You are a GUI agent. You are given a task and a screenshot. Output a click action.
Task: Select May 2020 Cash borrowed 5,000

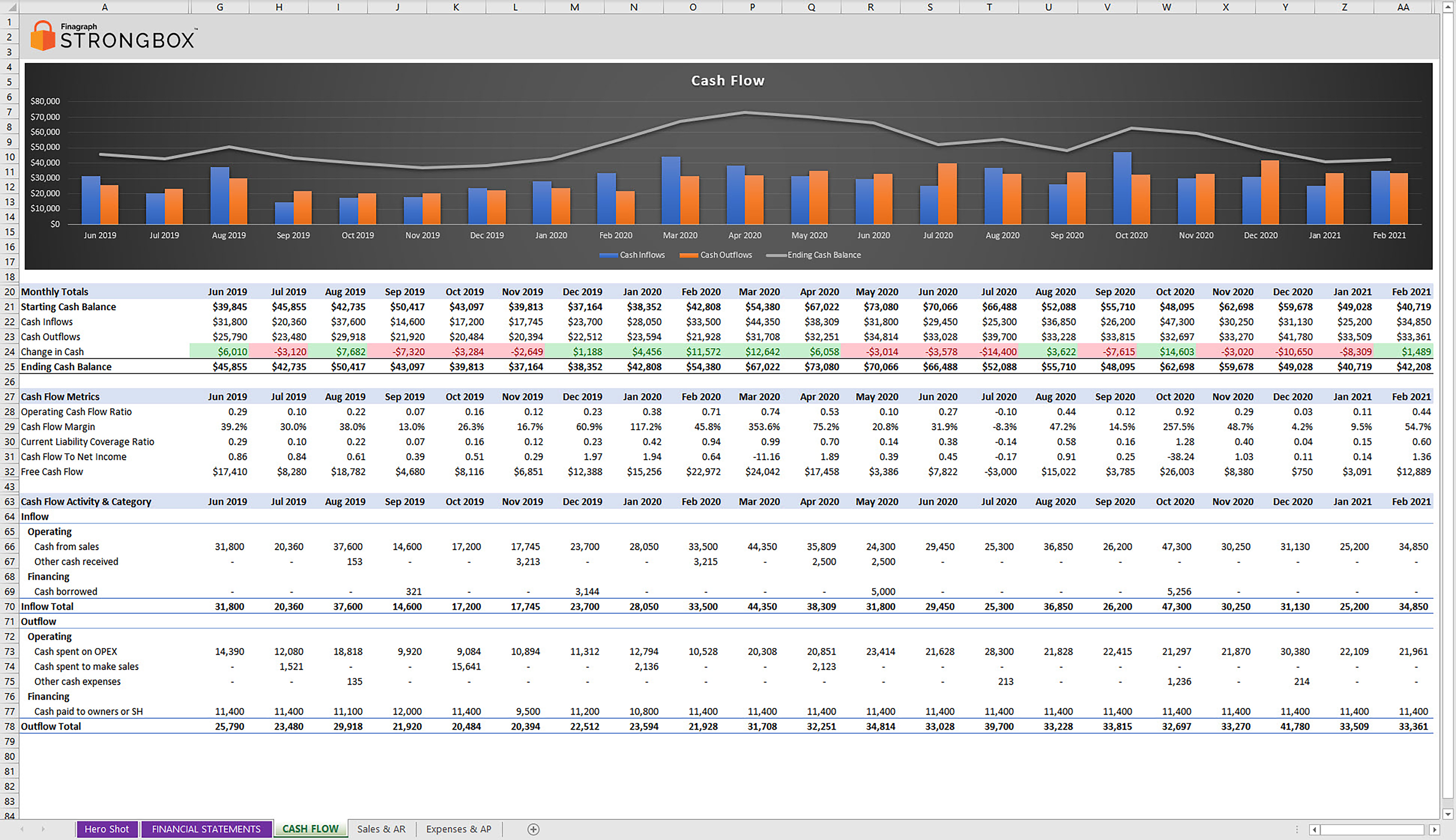coord(870,592)
